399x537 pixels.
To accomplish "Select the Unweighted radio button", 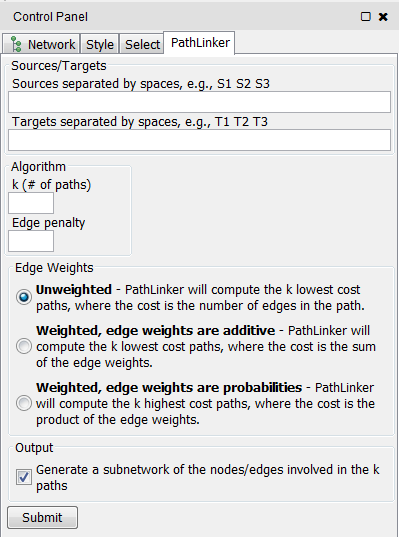I will coord(24,297).
